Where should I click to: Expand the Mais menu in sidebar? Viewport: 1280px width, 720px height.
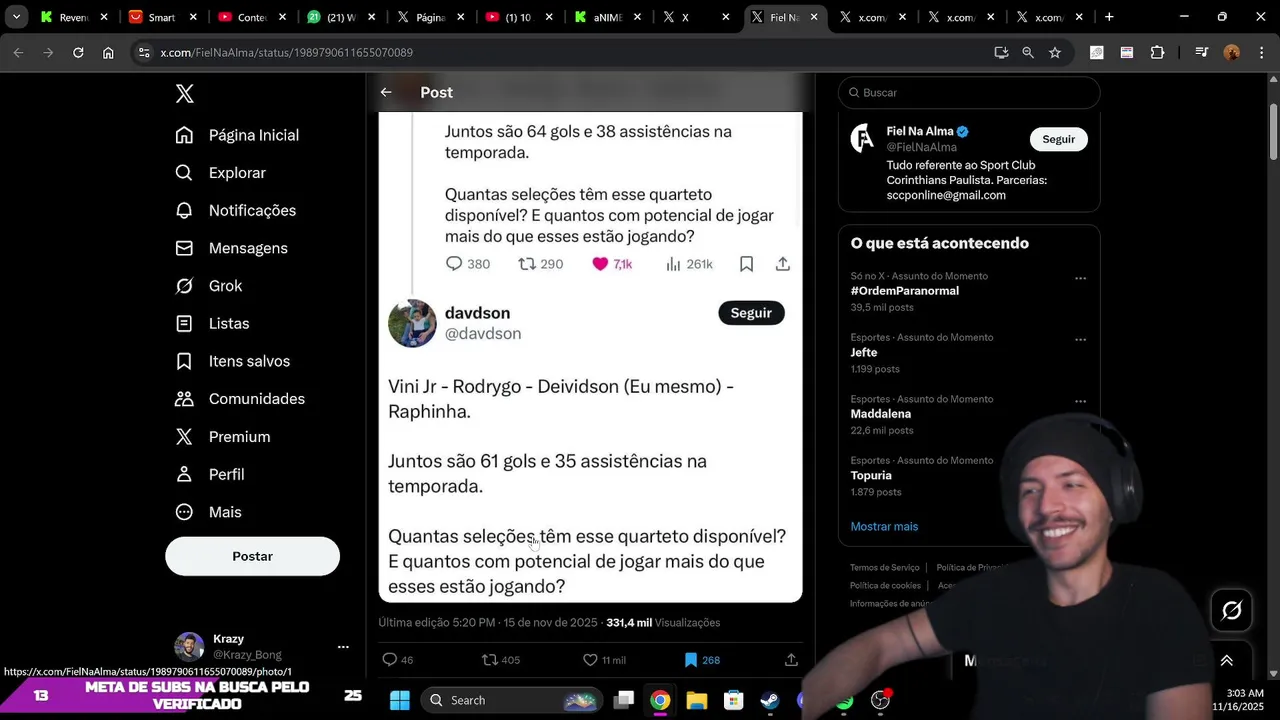(208, 512)
